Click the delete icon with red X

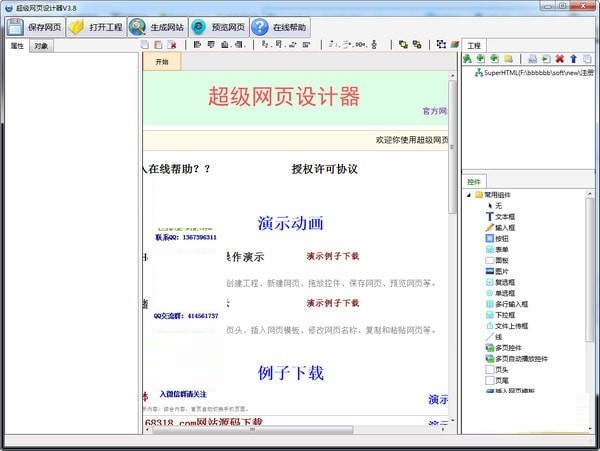tap(172, 45)
